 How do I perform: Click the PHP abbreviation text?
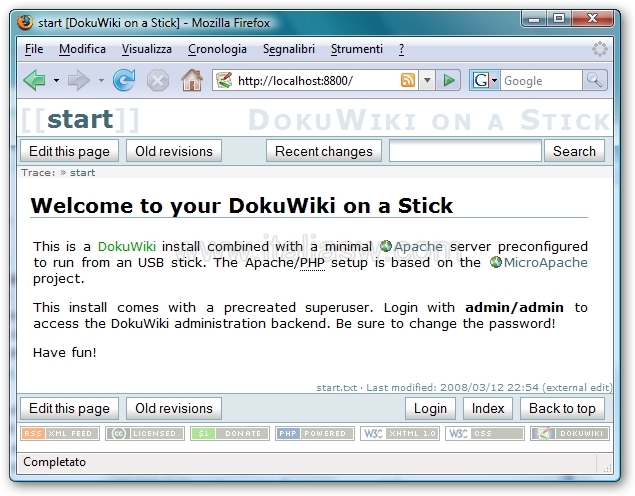tap(312, 263)
